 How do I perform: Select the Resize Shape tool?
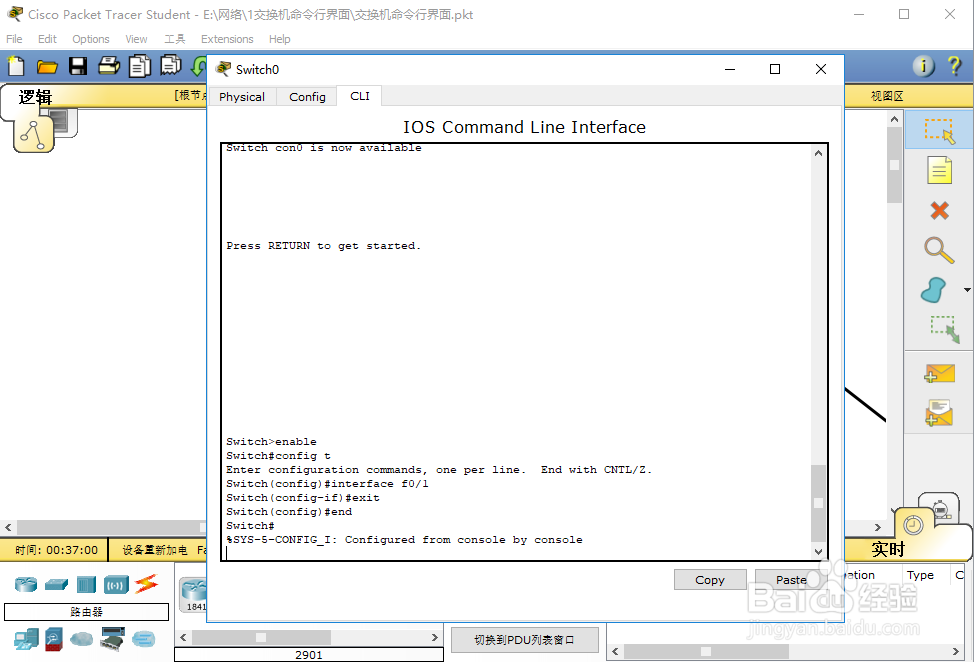point(945,330)
